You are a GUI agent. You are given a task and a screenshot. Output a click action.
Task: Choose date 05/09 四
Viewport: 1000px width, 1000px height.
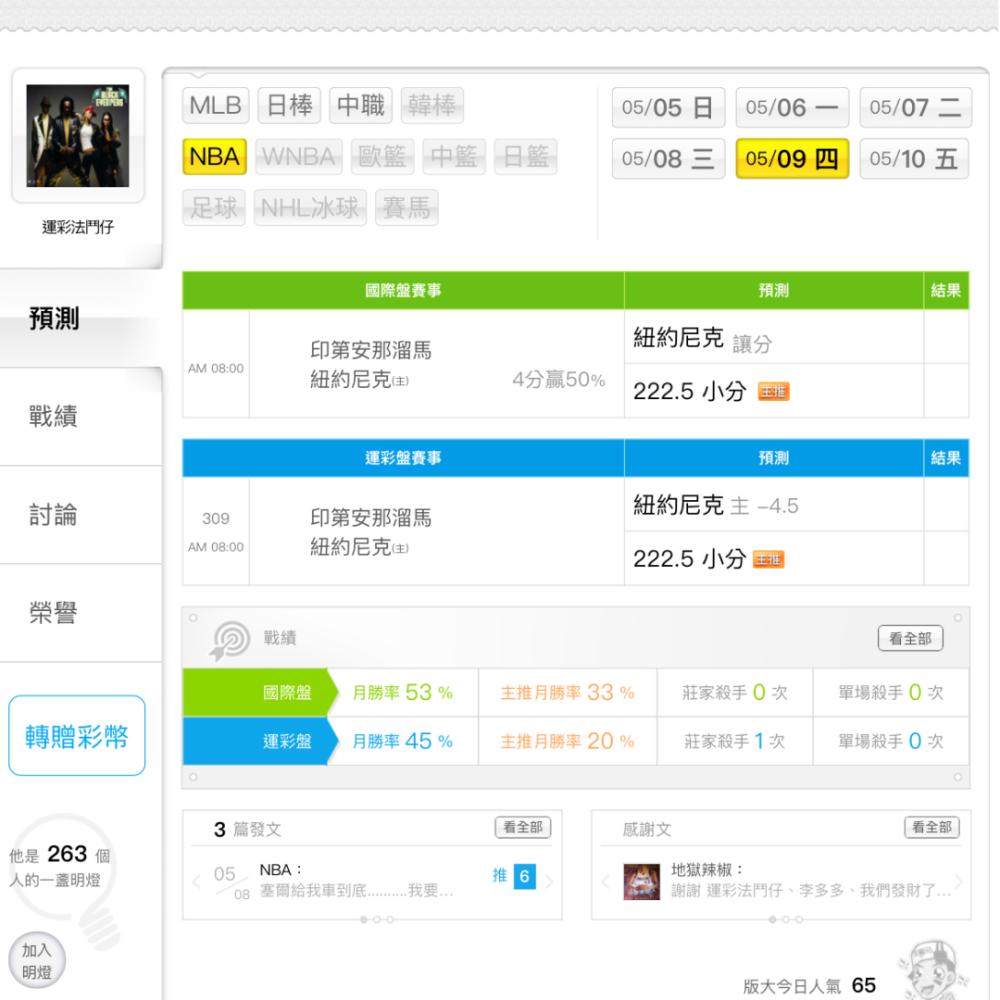[791, 158]
